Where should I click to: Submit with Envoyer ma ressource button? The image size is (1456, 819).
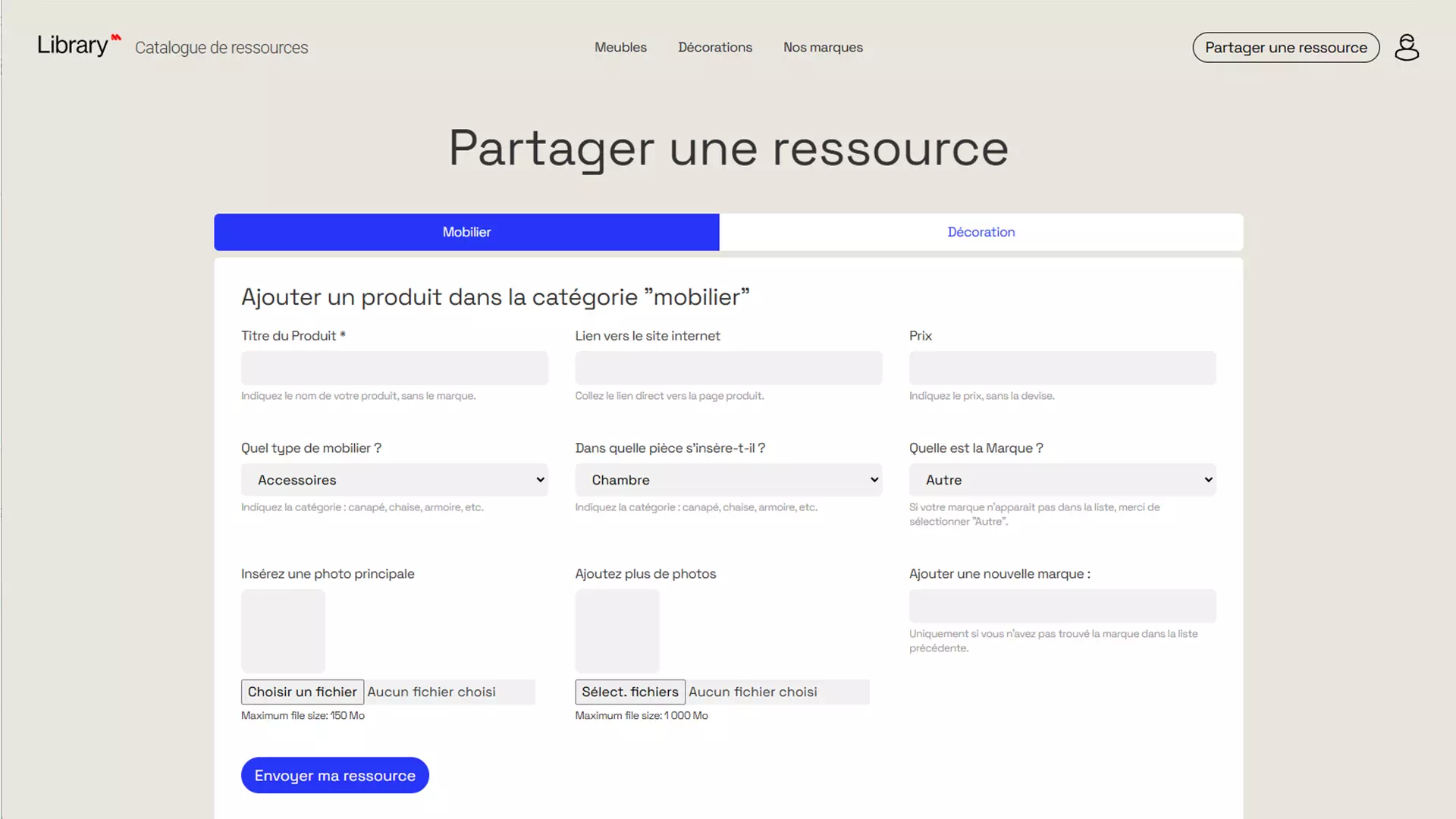point(334,775)
